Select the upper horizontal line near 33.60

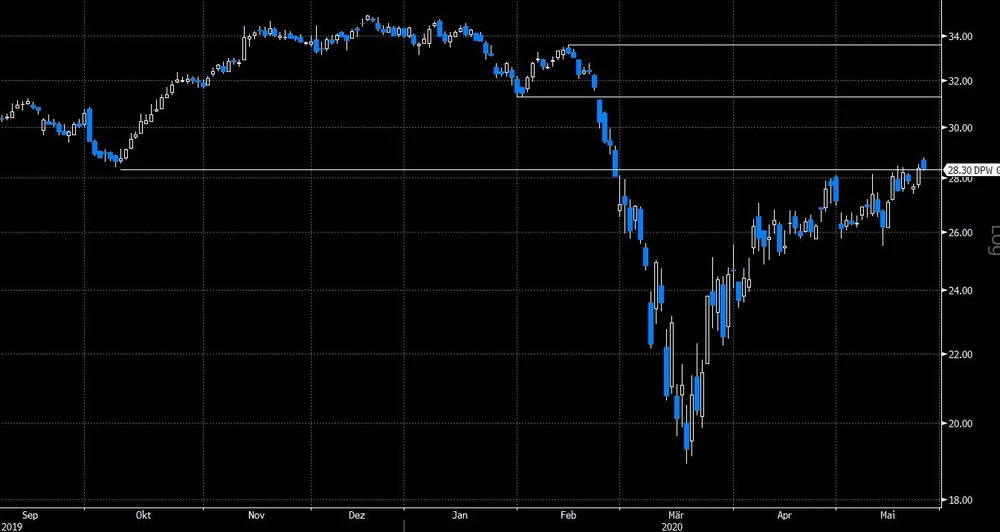(x=760, y=45)
